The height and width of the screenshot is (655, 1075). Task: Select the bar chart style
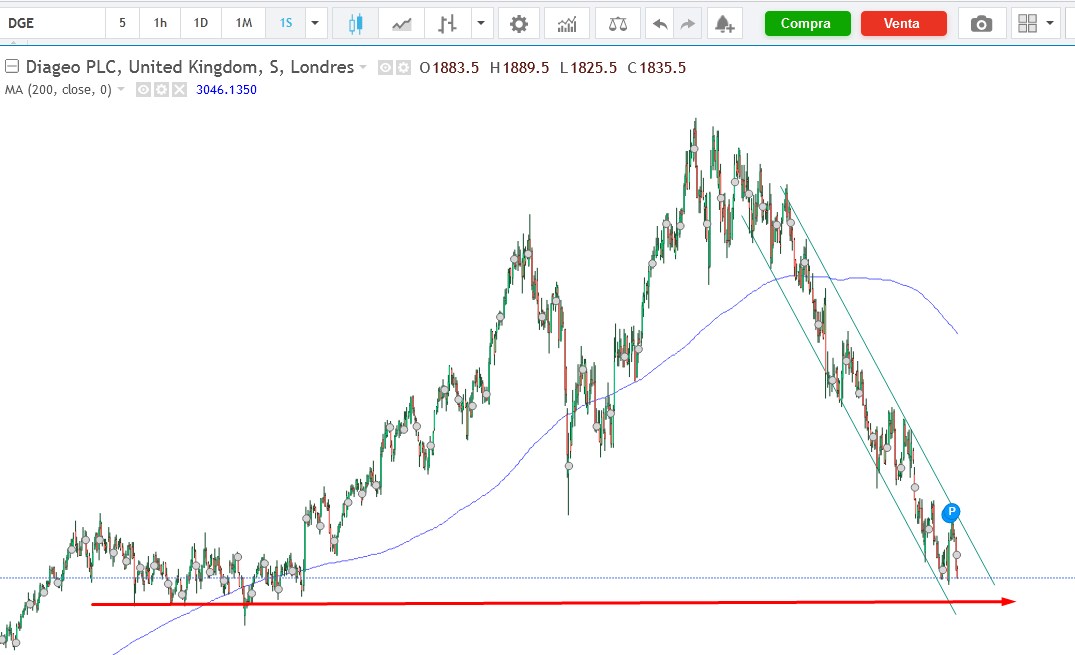point(447,24)
